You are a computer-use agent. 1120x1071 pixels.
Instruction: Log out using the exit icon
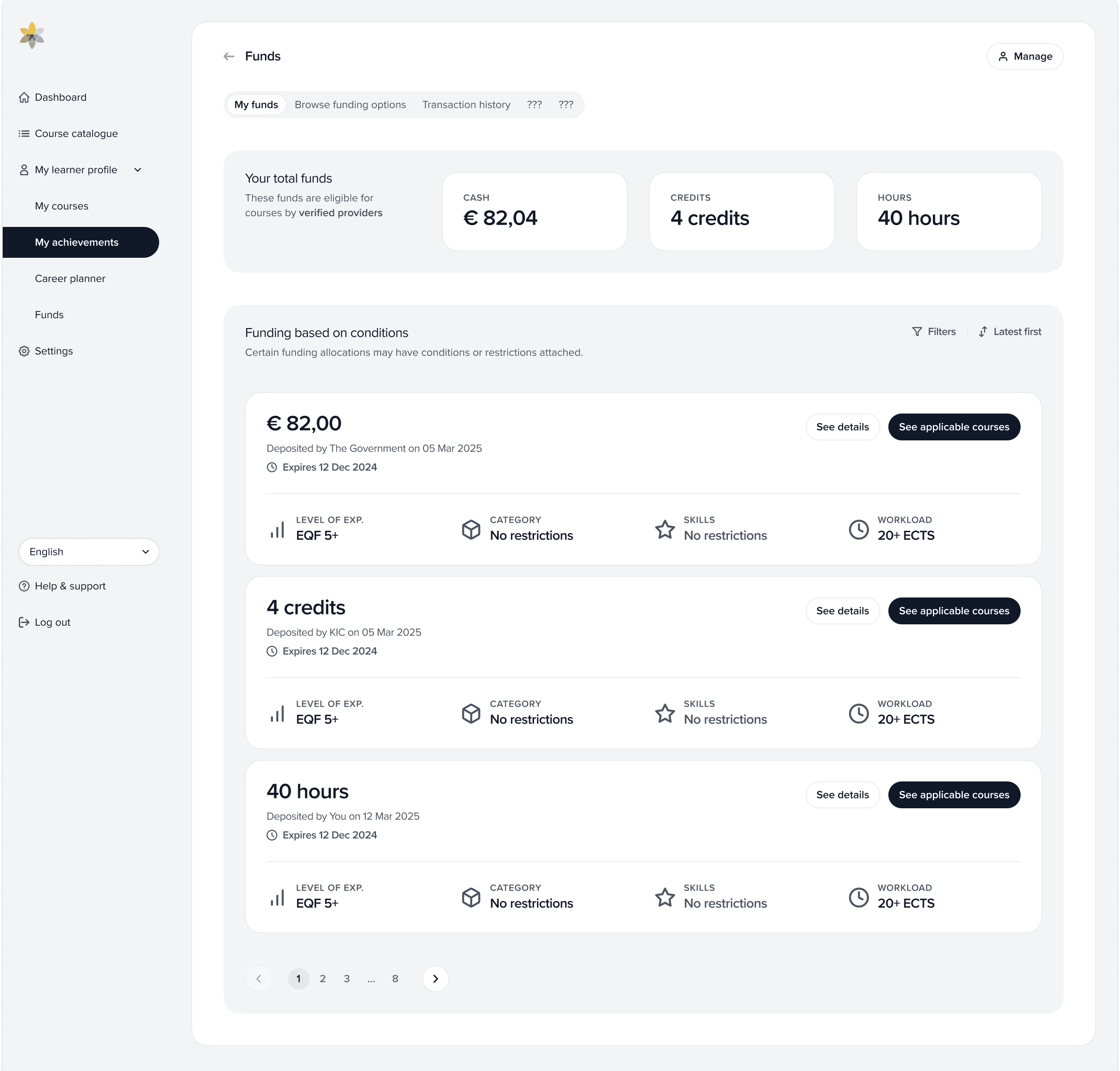pos(24,622)
